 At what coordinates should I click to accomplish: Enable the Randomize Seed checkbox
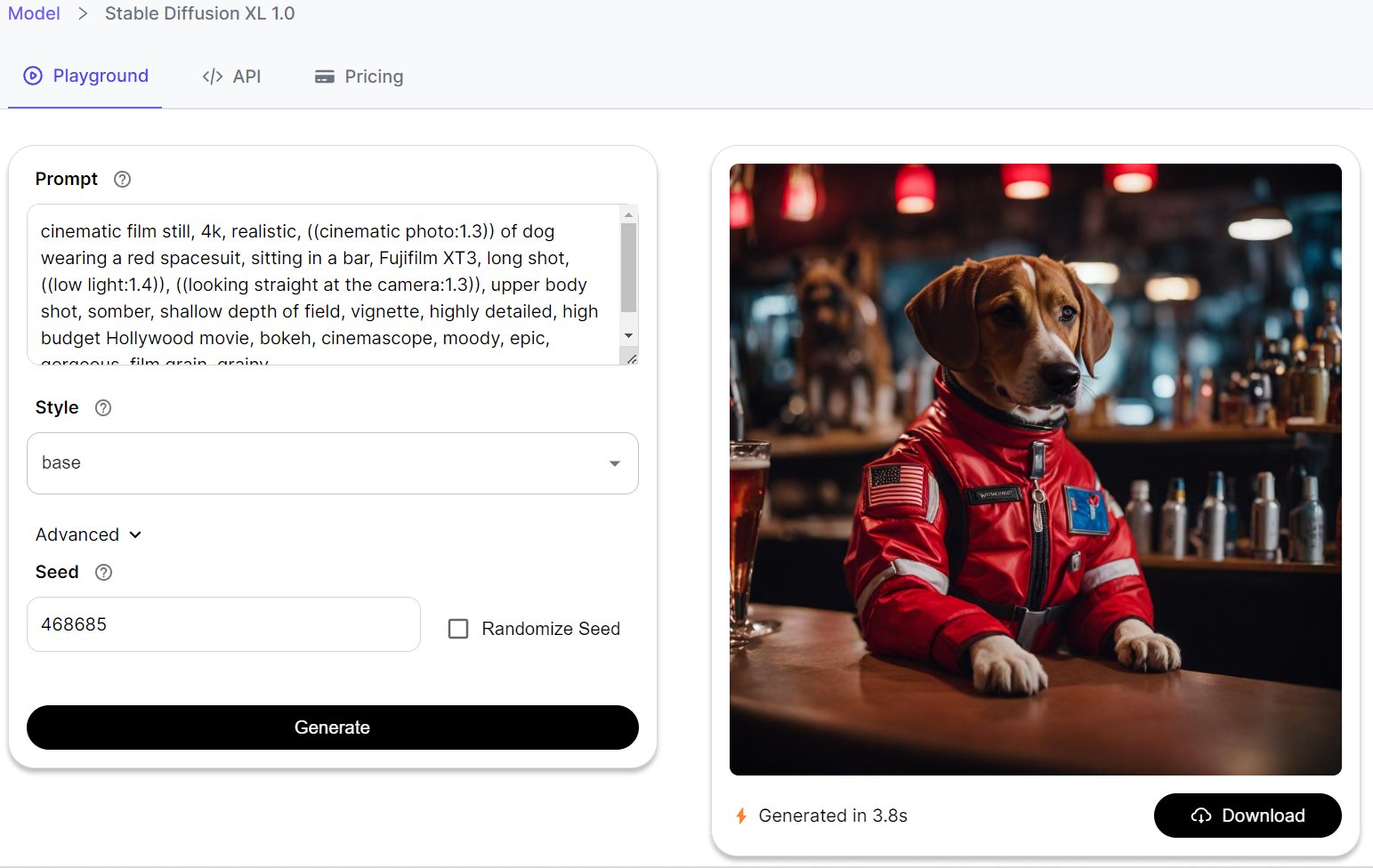pyautogui.click(x=458, y=629)
